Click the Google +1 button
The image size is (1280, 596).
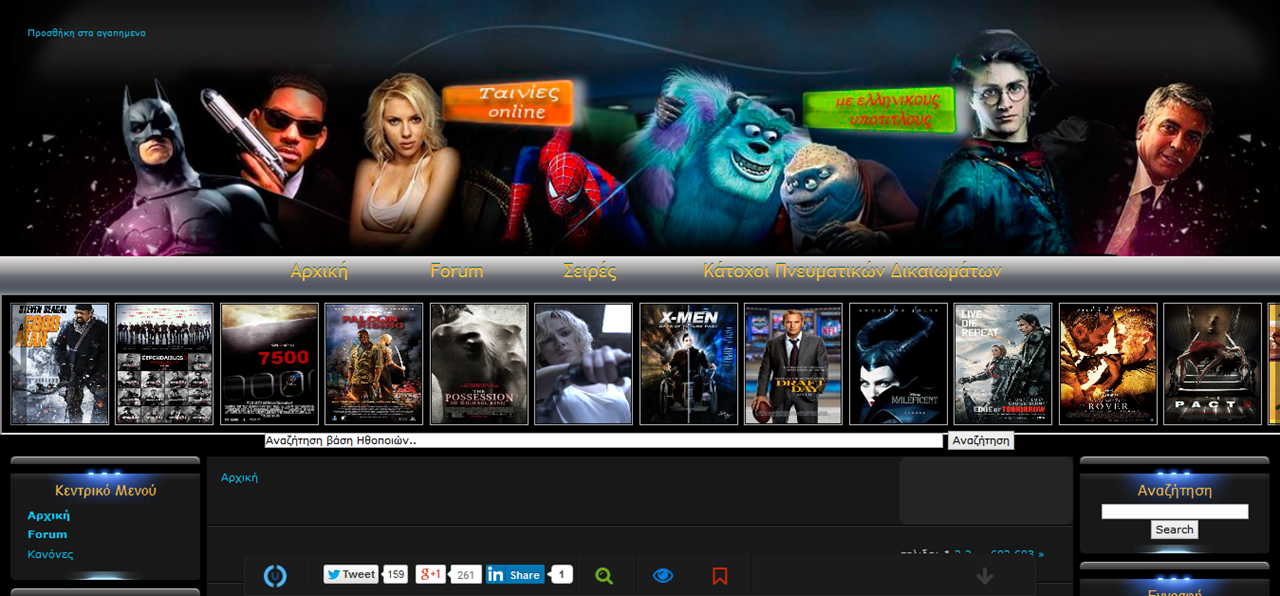pos(431,575)
